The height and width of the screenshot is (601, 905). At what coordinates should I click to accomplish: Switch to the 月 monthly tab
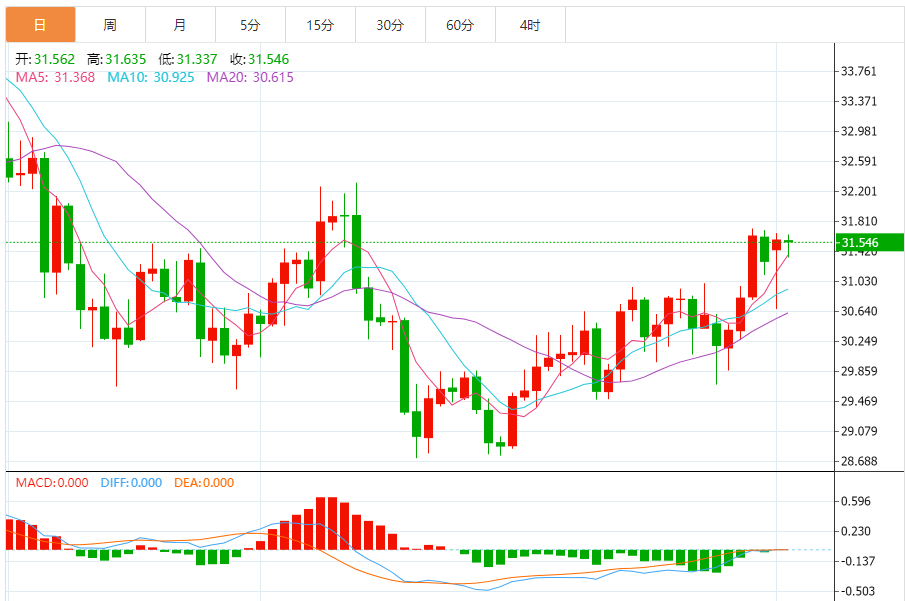click(x=180, y=25)
